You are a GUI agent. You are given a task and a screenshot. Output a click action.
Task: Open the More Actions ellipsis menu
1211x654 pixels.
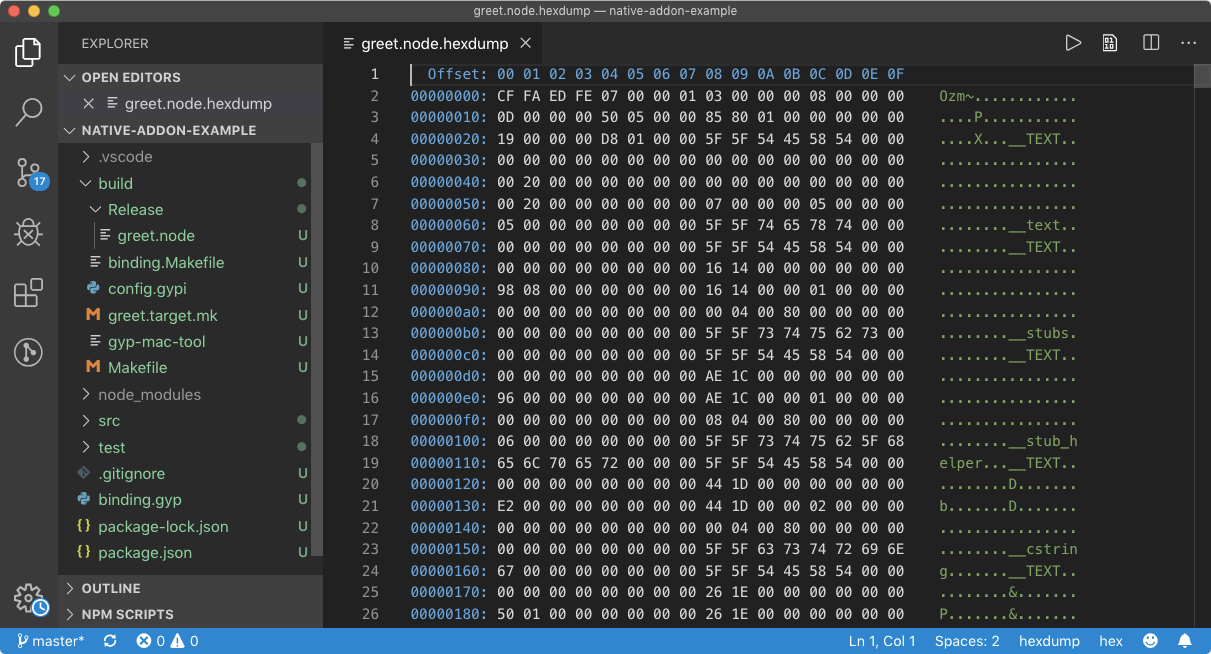1188,43
